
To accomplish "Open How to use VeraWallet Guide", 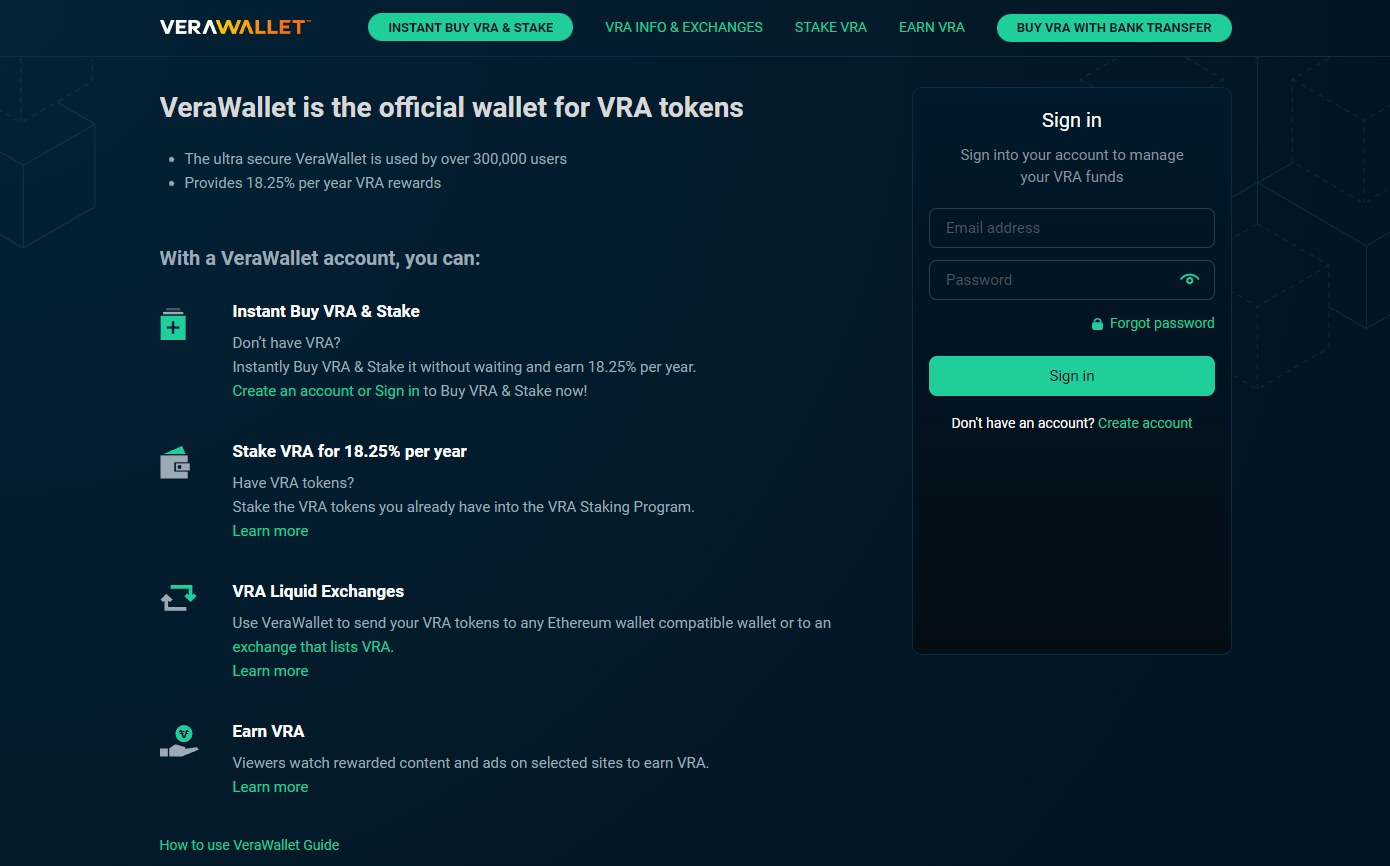I will (x=249, y=845).
